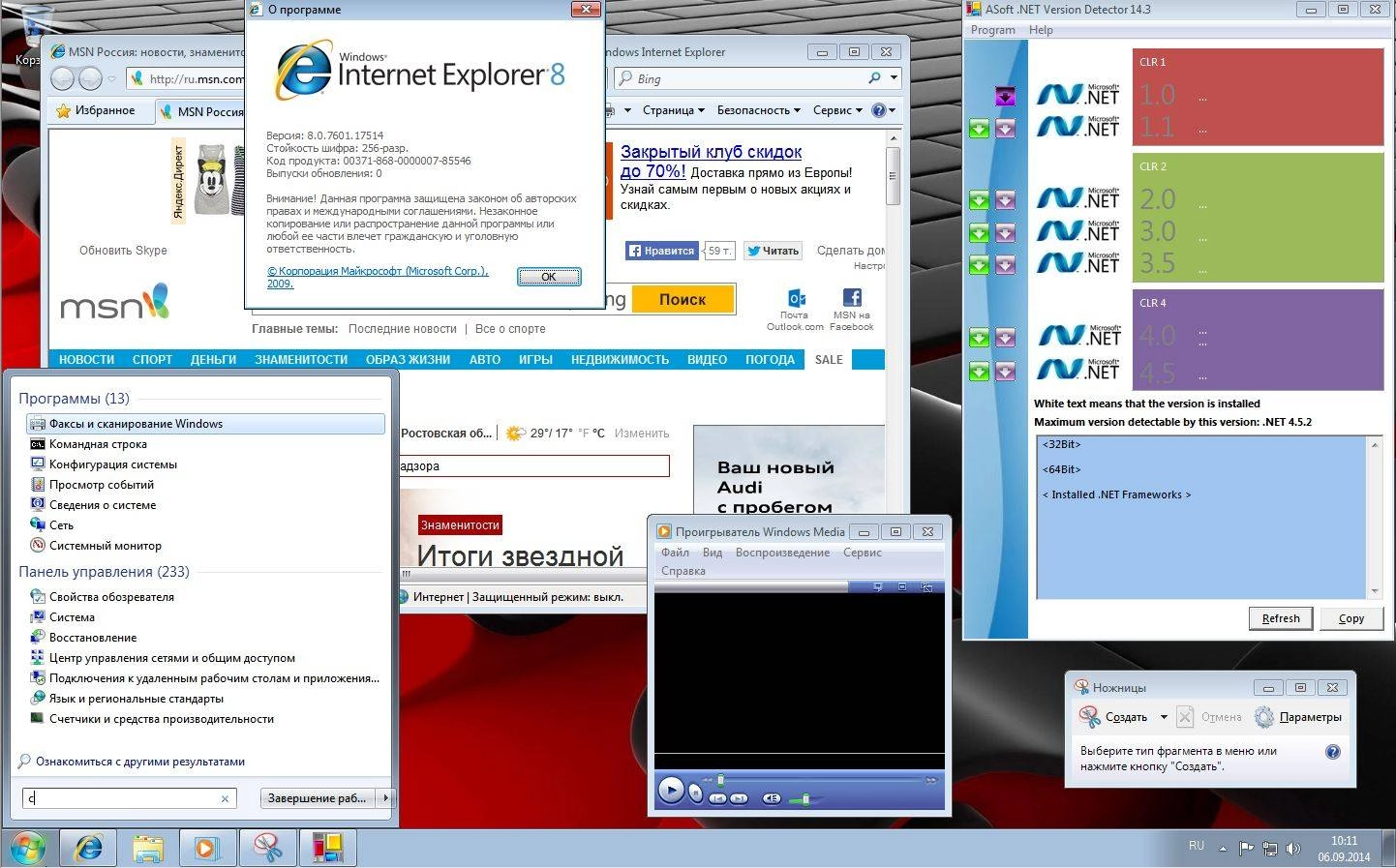Click Завершение работы shutdown button
1396x868 pixels.
[319, 798]
